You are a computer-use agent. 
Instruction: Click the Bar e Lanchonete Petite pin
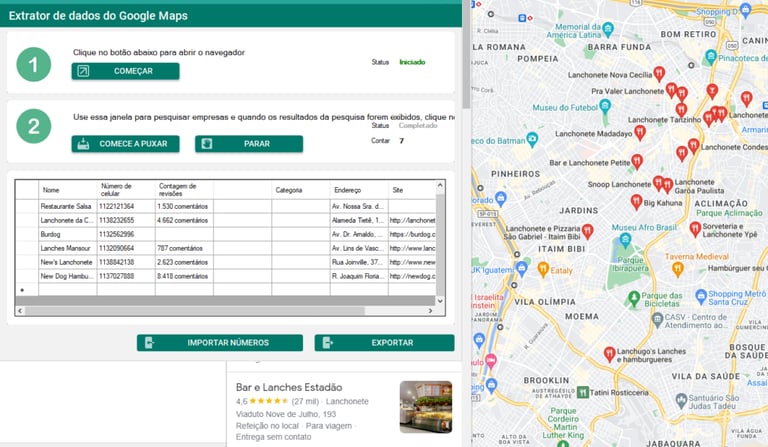pos(637,161)
